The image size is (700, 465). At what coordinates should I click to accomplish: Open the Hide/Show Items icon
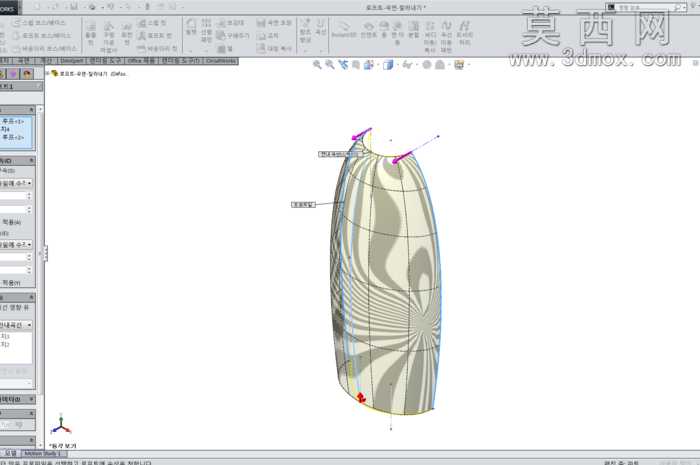coord(407,65)
